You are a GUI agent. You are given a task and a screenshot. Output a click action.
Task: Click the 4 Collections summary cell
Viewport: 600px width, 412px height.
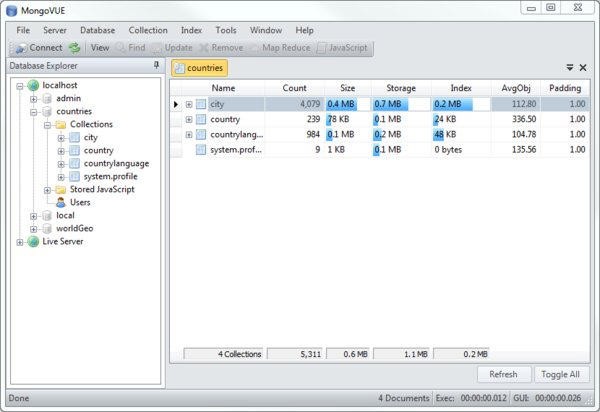(x=224, y=354)
